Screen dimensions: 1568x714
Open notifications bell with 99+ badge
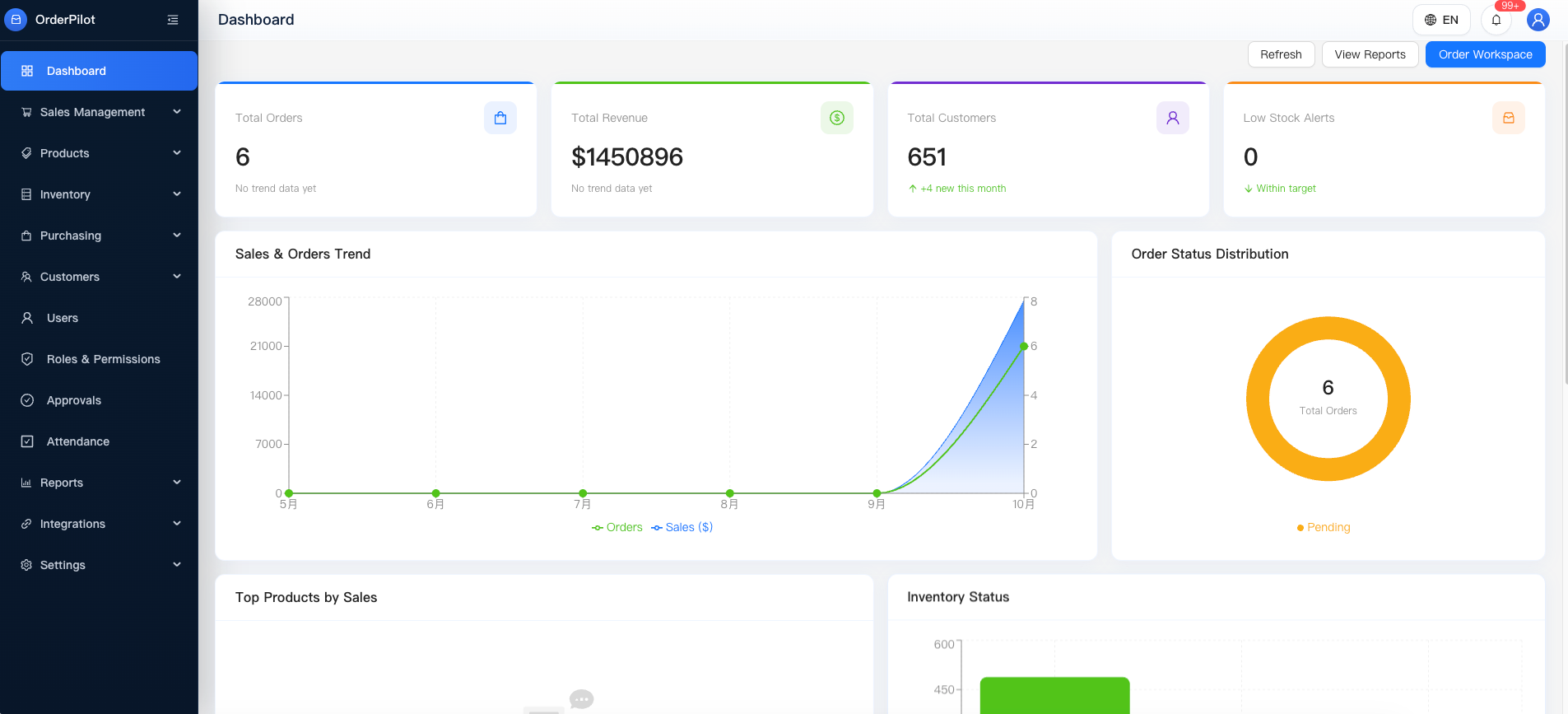pyautogui.click(x=1496, y=20)
